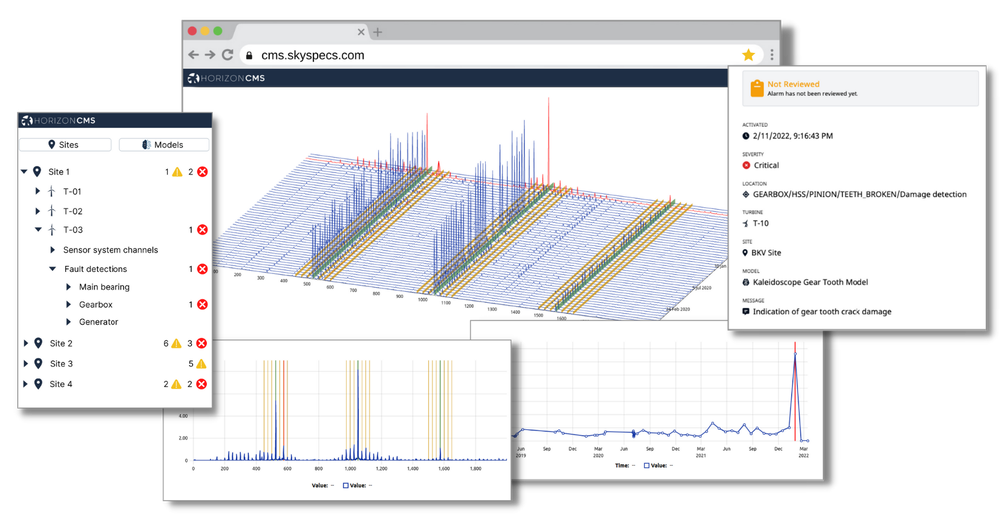Click Fault detections red critical icon
Image resolution: width=1000 pixels, height=530 pixels.
coord(202,269)
